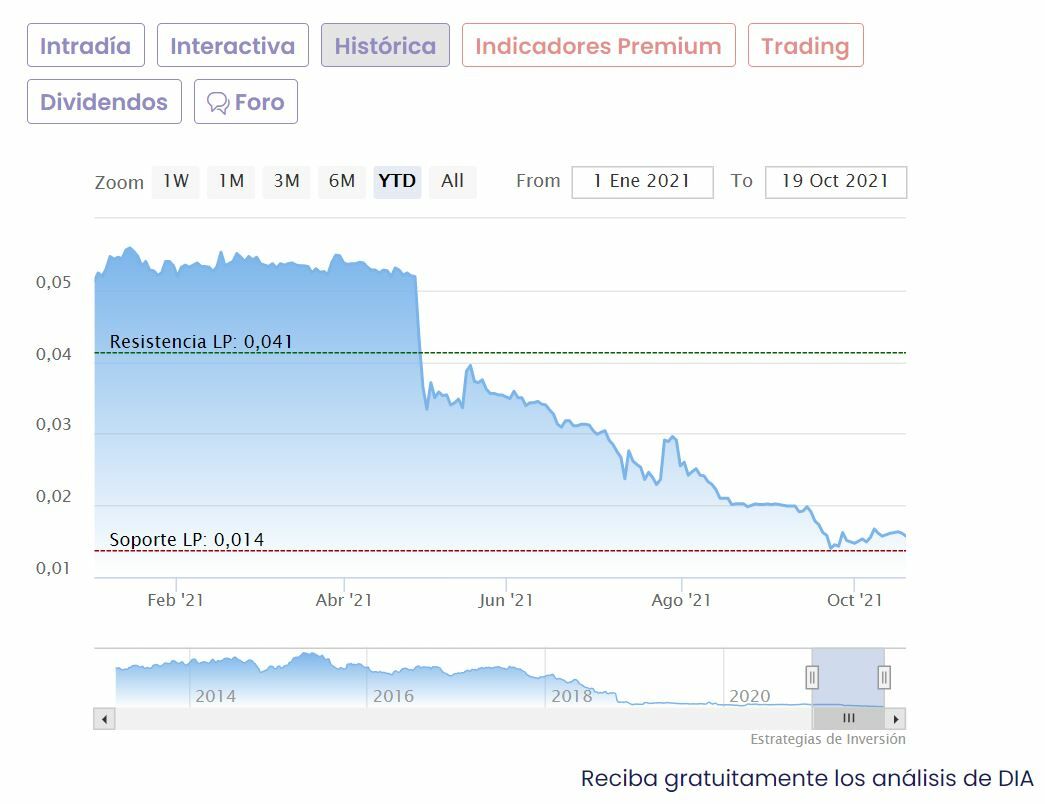Grab the left navigator range handle
The width and height of the screenshot is (1045, 804).
tap(812, 678)
